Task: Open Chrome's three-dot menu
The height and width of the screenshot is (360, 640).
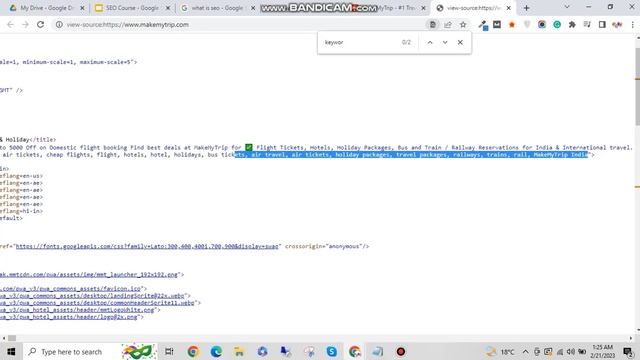Action: tap(633, 24)
